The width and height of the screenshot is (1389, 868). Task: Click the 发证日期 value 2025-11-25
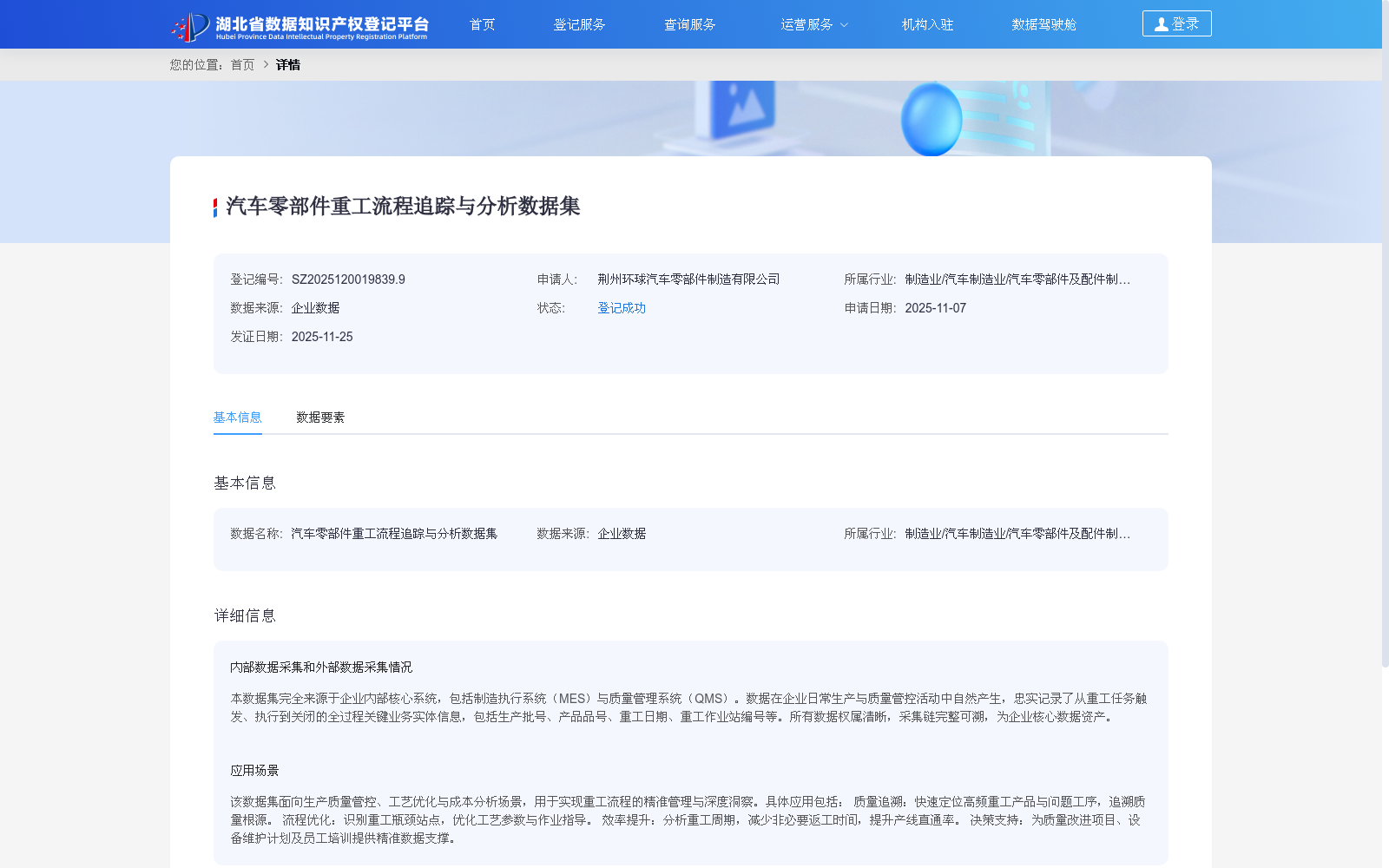tap(322, 337)
